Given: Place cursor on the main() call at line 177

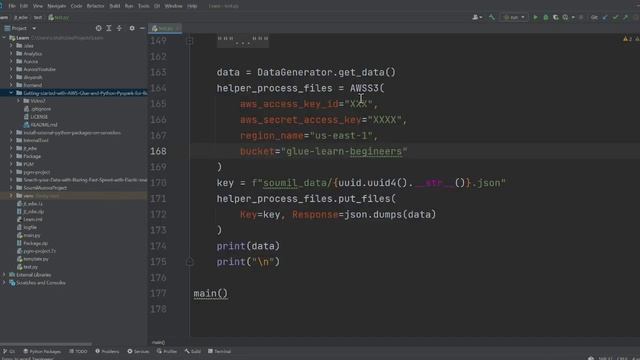Looking at the screenshot, I should click(211, 293).
